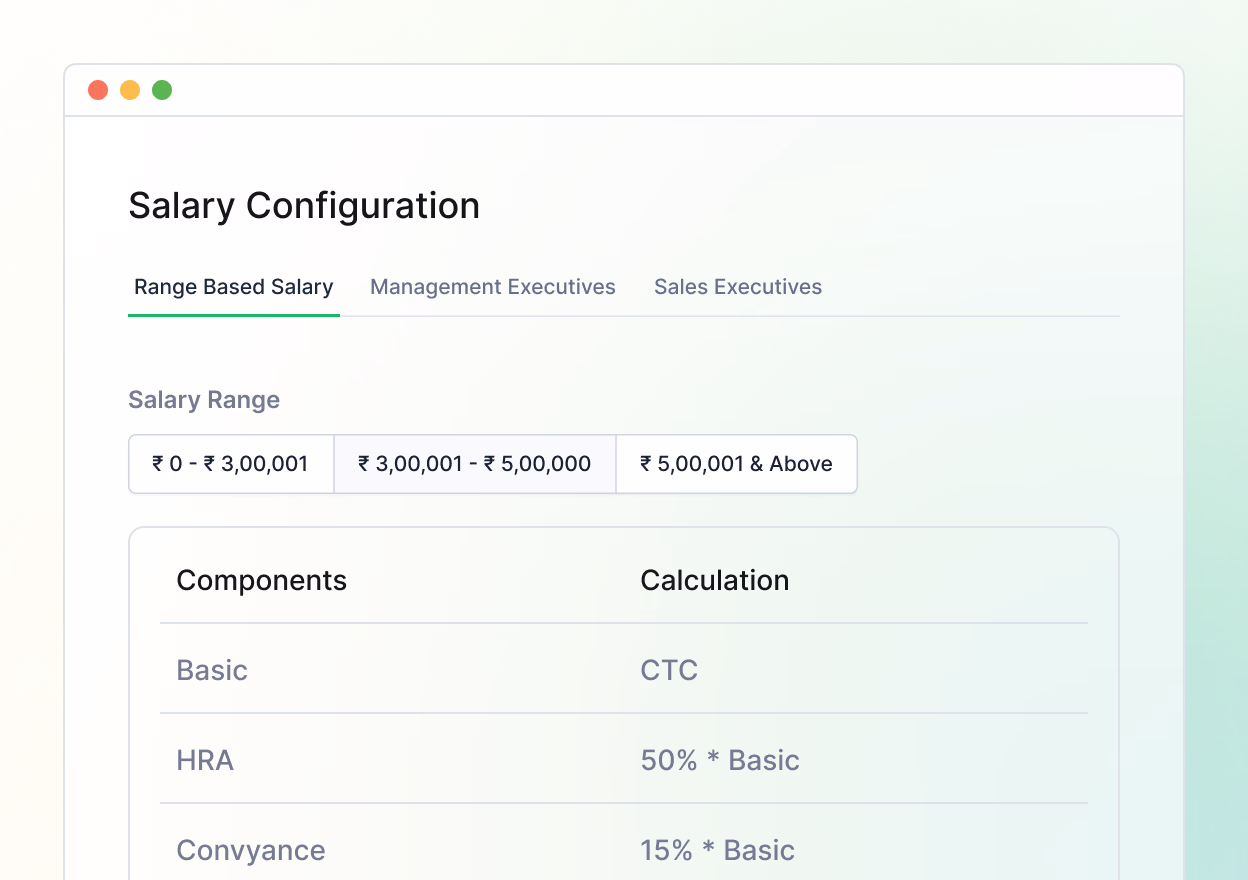Choose the ₹ 3,00,001 - ₹ 5,00,000 range
The image size is (1248, 880).
tap(475, 464)
